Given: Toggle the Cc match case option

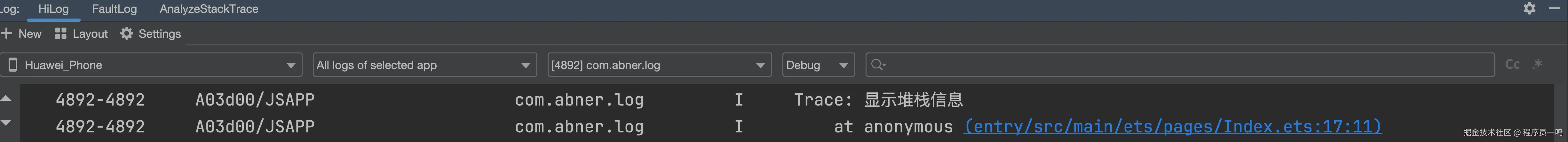Looking at the screenshot, I should click(1512, 65).
